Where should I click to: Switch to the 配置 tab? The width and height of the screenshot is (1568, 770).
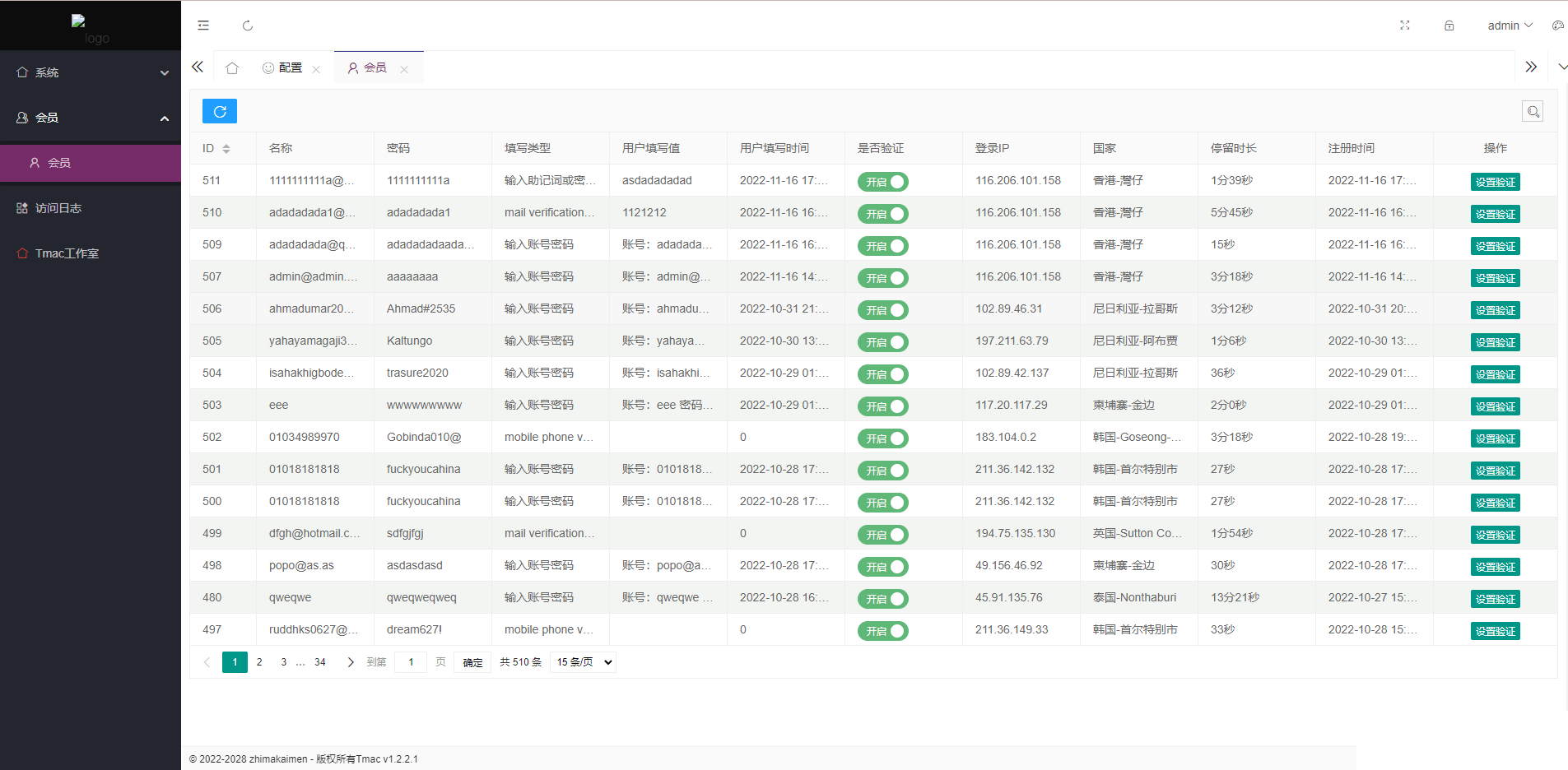click(x=282, y=68)
